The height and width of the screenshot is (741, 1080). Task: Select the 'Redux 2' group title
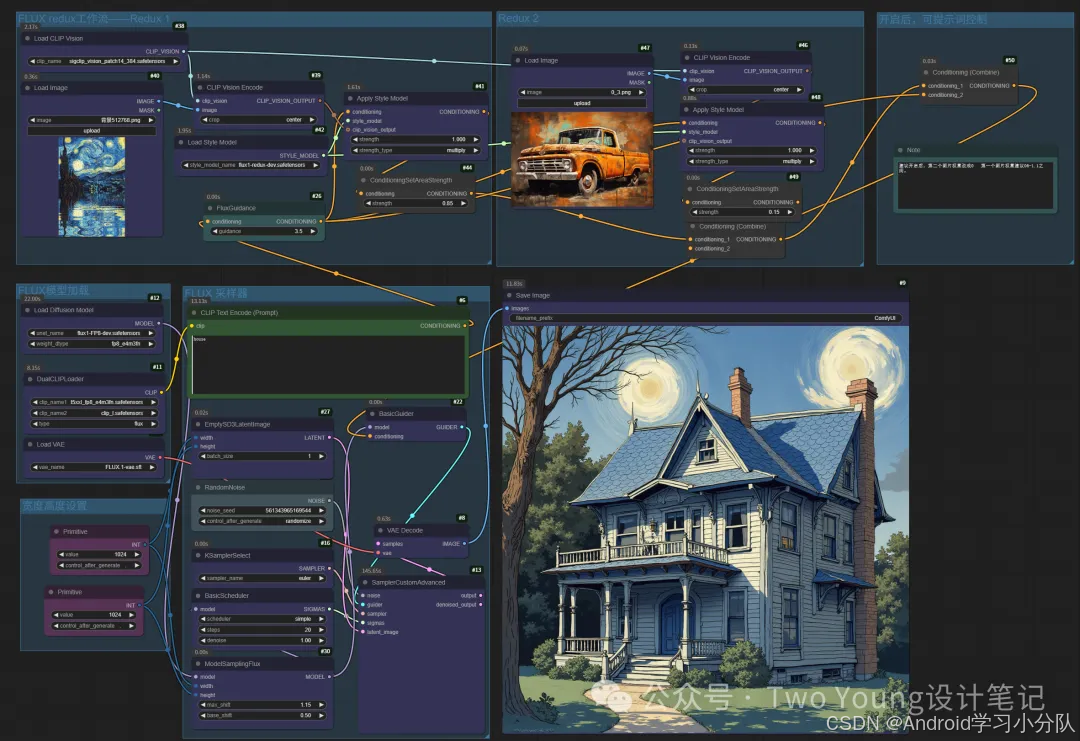(x=519, y=19)
